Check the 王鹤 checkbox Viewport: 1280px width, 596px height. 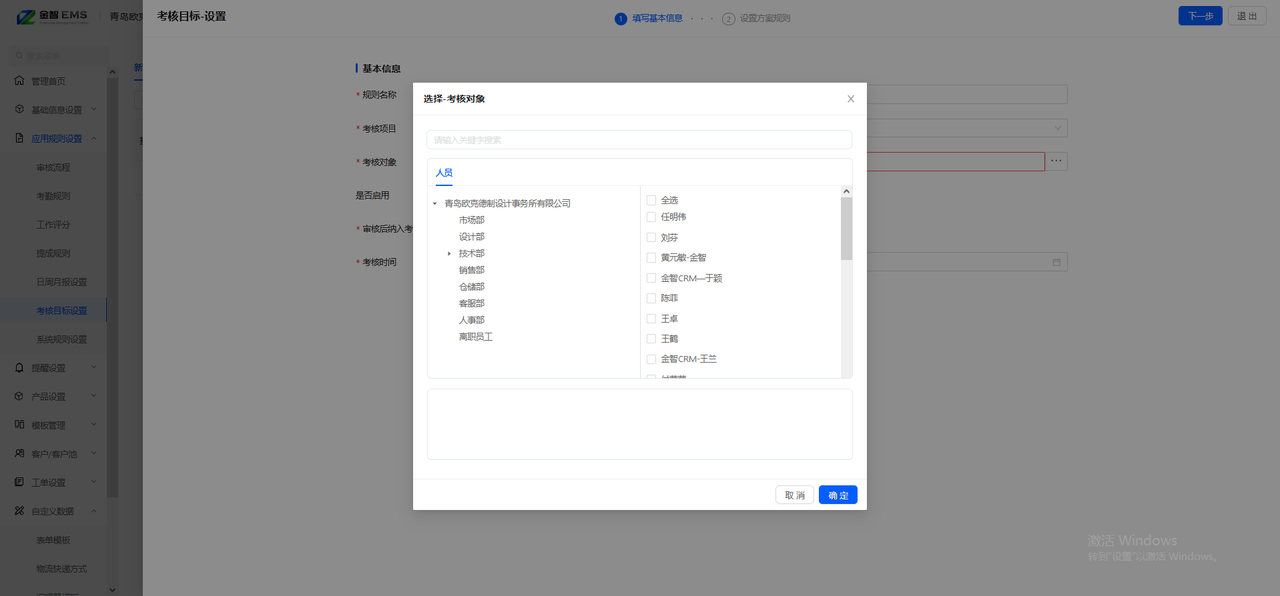tap(651, 339)
